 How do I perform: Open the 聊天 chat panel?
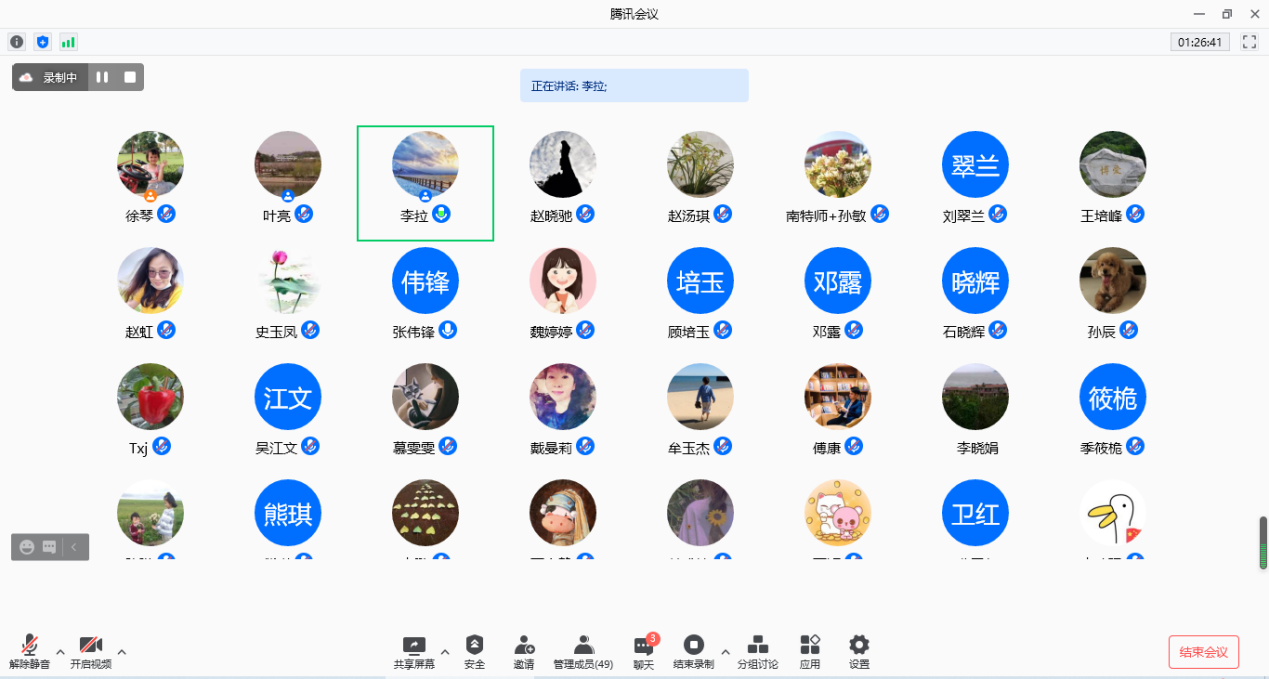643,651
